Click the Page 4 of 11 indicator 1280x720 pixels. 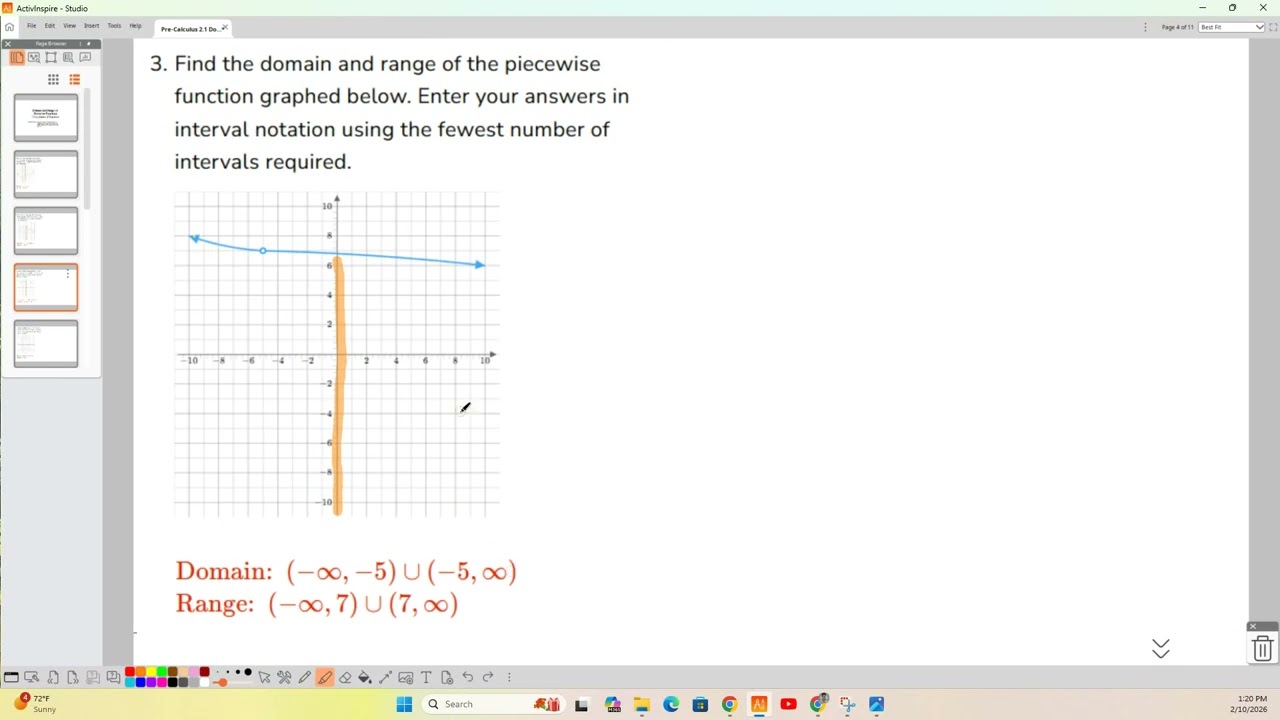point(1177,27)
